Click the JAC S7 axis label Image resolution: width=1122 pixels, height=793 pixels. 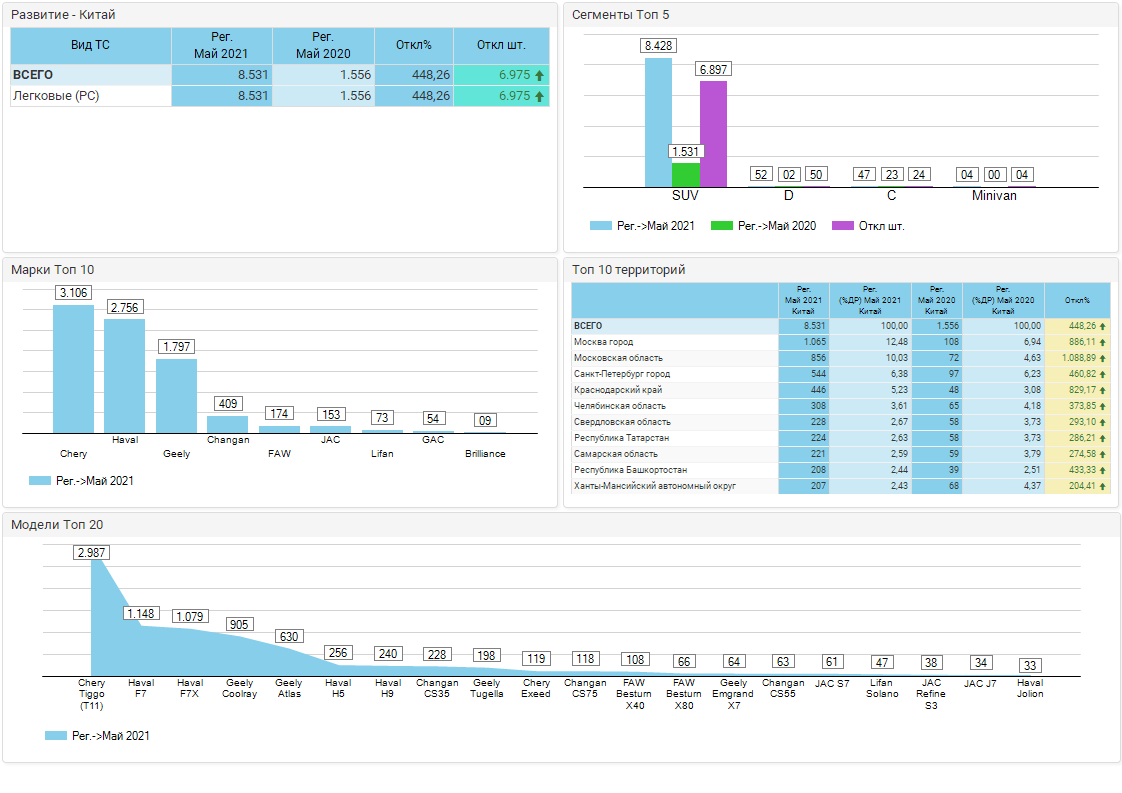pos(832,683)
